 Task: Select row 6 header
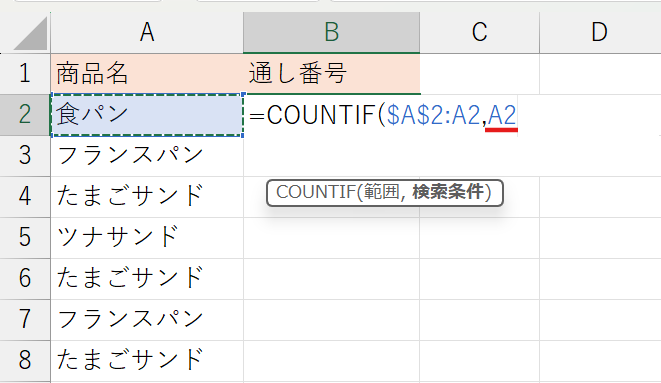point(25,278)
